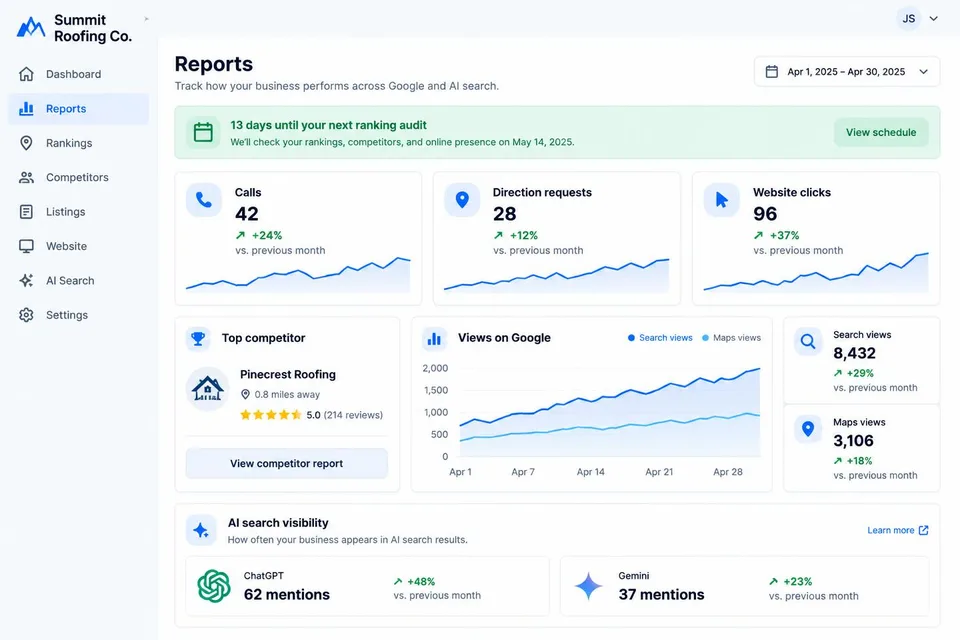Image resolution: width=960 pixels, height=640 pixels.
Task: Click the View schedule button
Action: pyautogui.click(x=881, y=132)
